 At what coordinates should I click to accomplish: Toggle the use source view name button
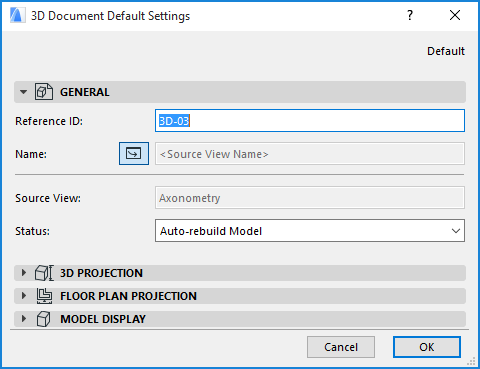click(134, 154)
